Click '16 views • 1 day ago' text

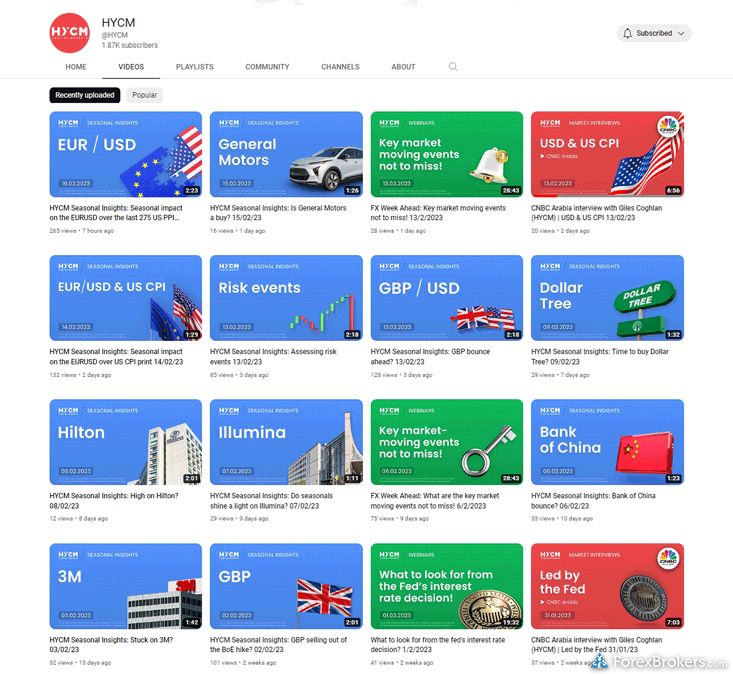click(x=237, y=231)
